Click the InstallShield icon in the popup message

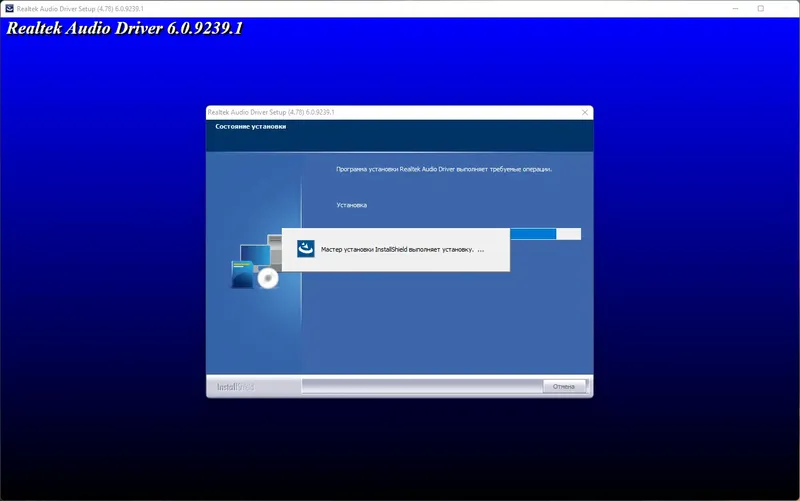306,249
